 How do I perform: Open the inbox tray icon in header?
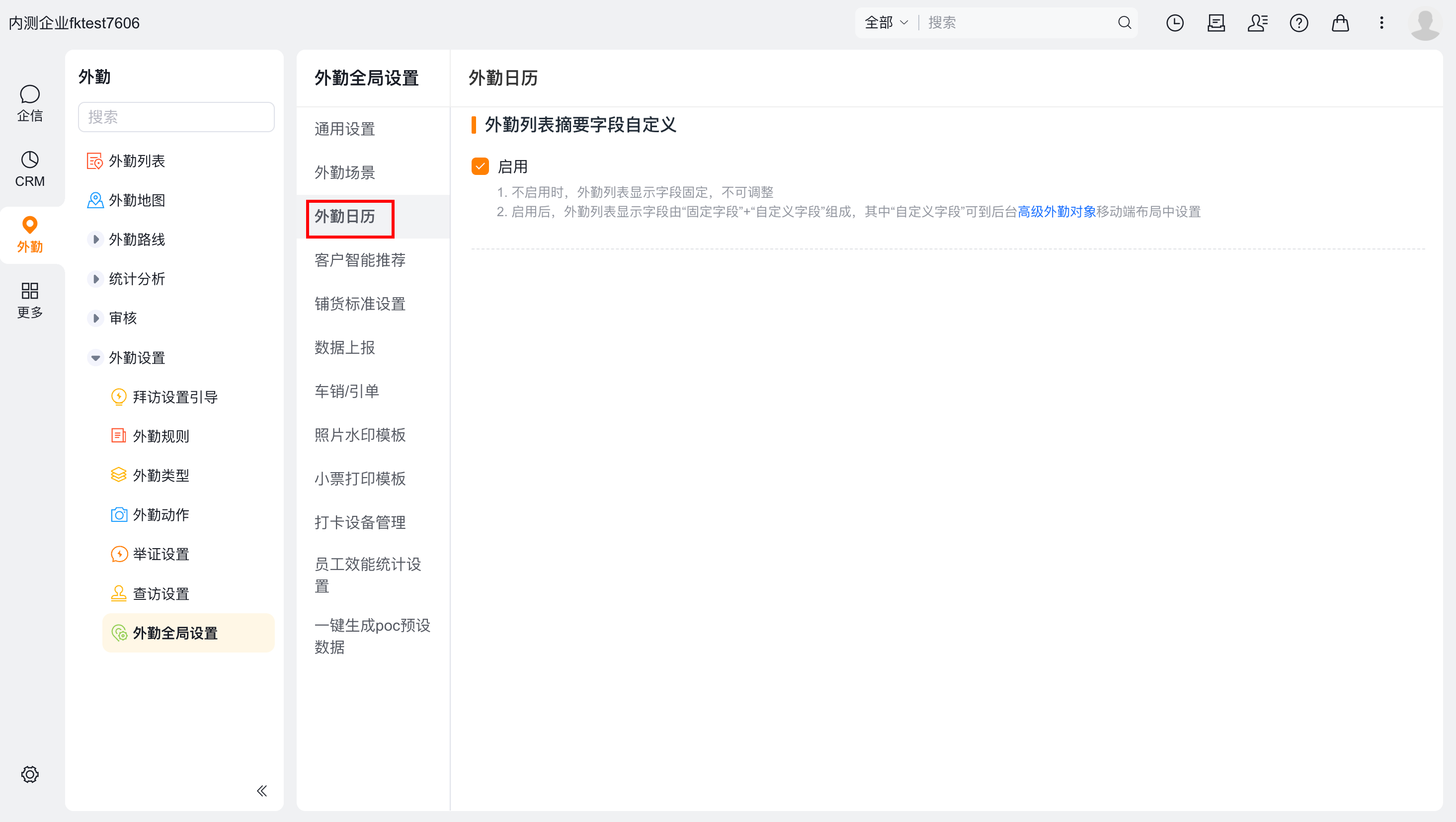click(1216, 23)
